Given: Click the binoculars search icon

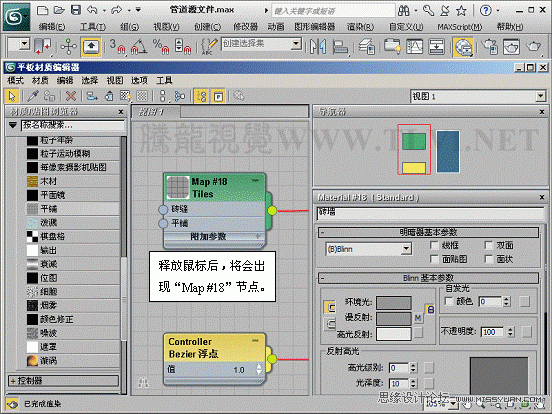Looking at the screenshot, I should 404,11.
